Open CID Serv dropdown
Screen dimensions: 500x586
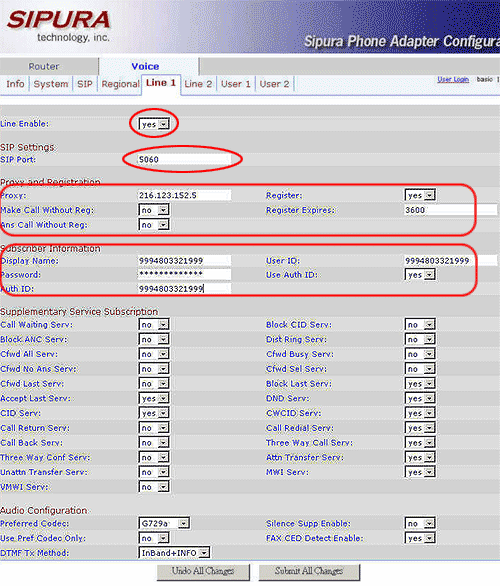[x=154, y=413]
